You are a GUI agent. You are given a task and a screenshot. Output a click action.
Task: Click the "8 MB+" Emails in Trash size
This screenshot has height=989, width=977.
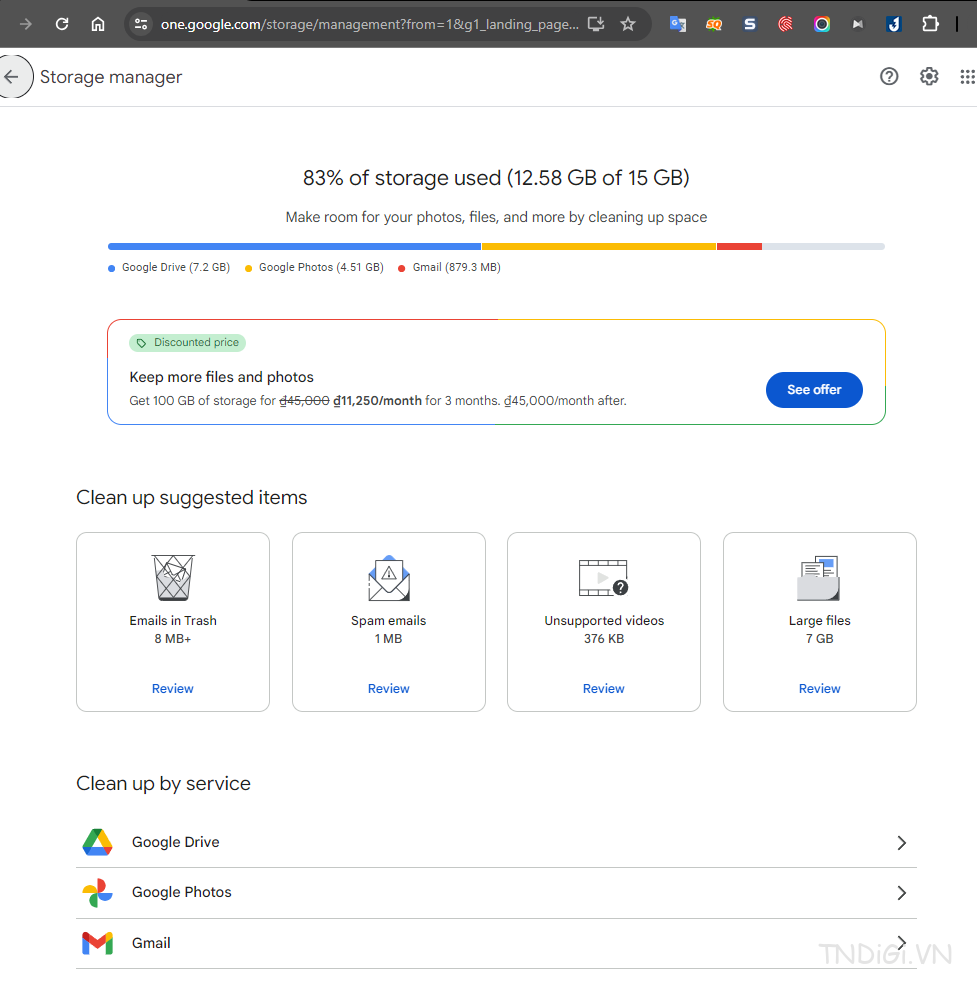pos(173,639)
